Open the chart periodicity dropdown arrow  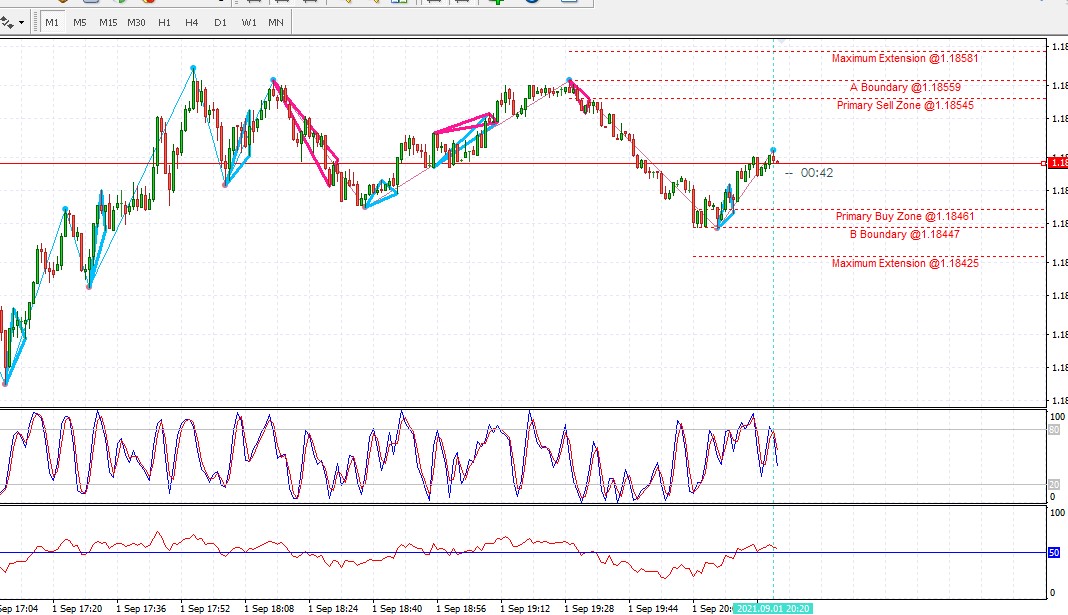pyautogui.click(x=21, y=22)
